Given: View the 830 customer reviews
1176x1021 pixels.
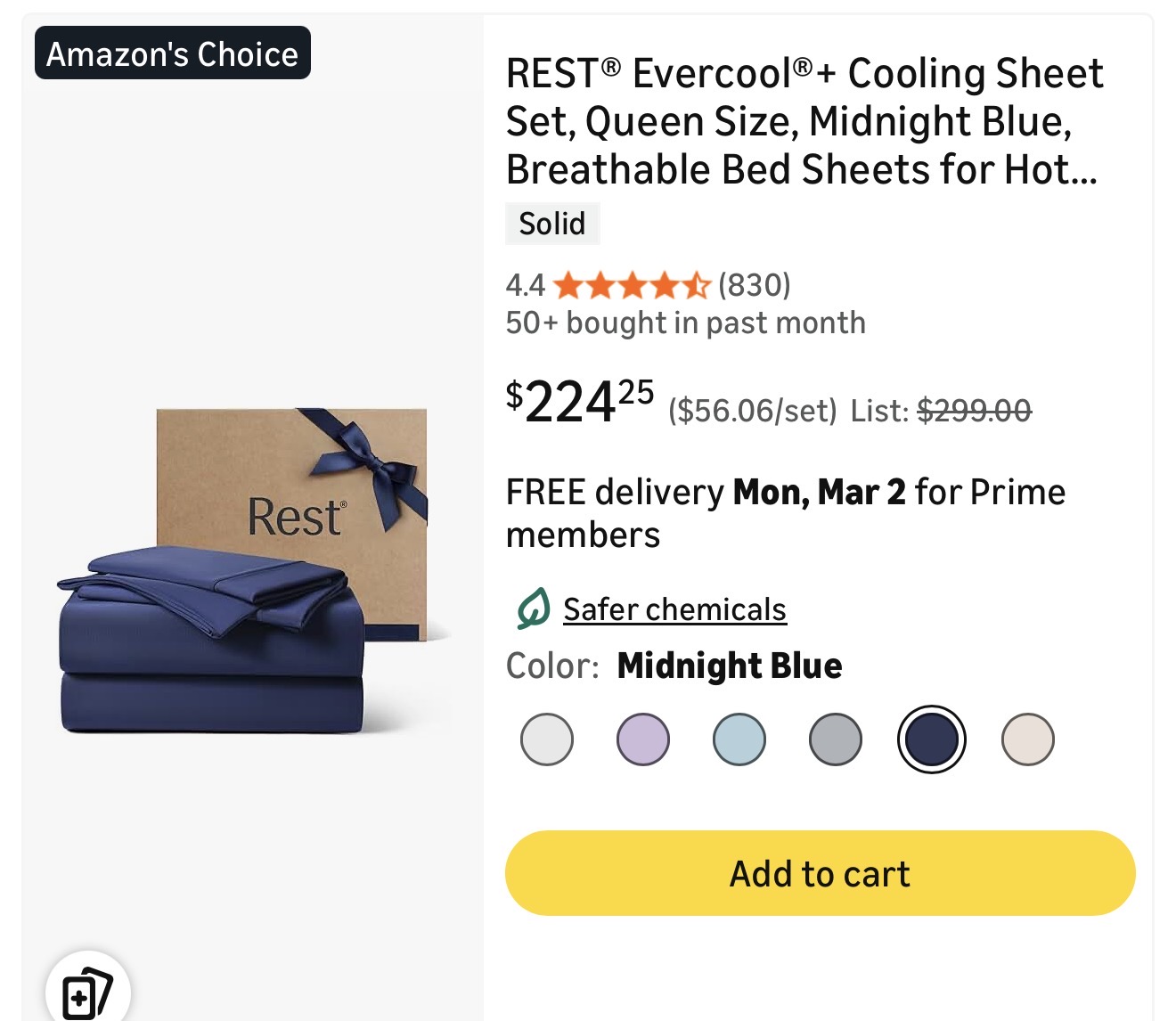Looking at the screenshot, I should coord(755,285).
